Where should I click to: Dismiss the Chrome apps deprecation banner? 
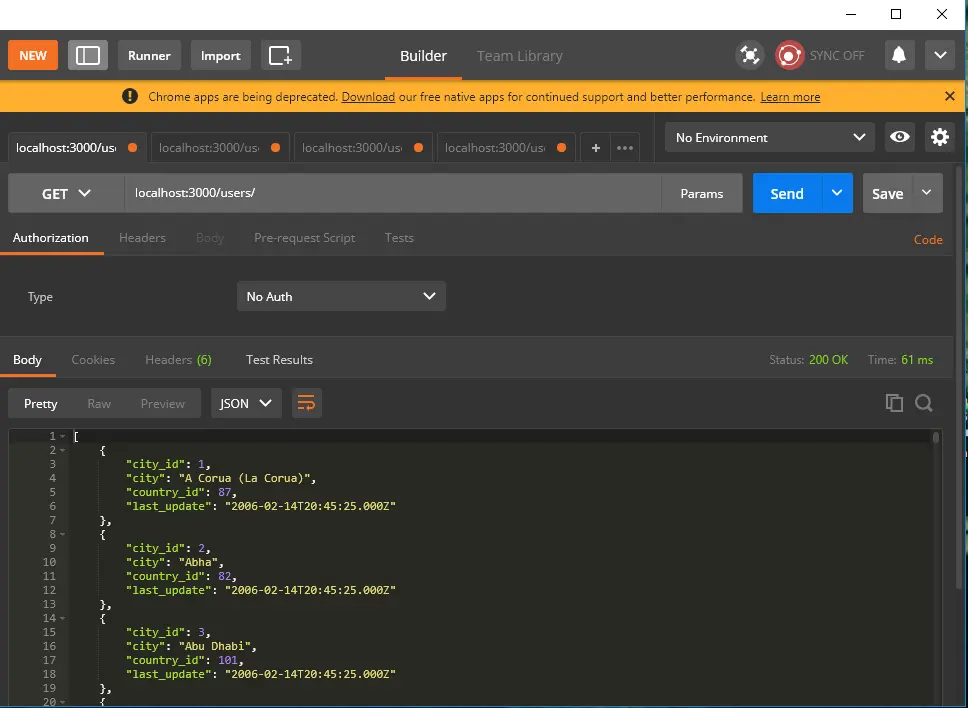tap(949, 96)
